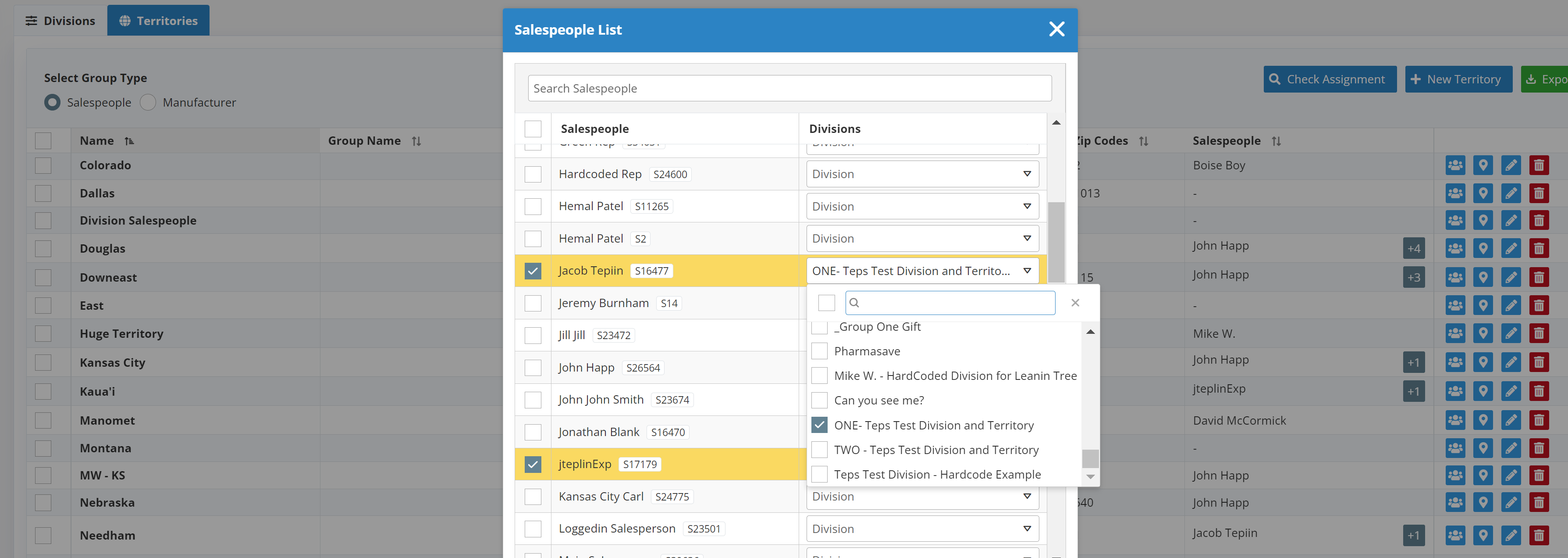The image size is (1568, 558).
Task: Click the +4 badge in Douglas row
Action: point(1413,249)
